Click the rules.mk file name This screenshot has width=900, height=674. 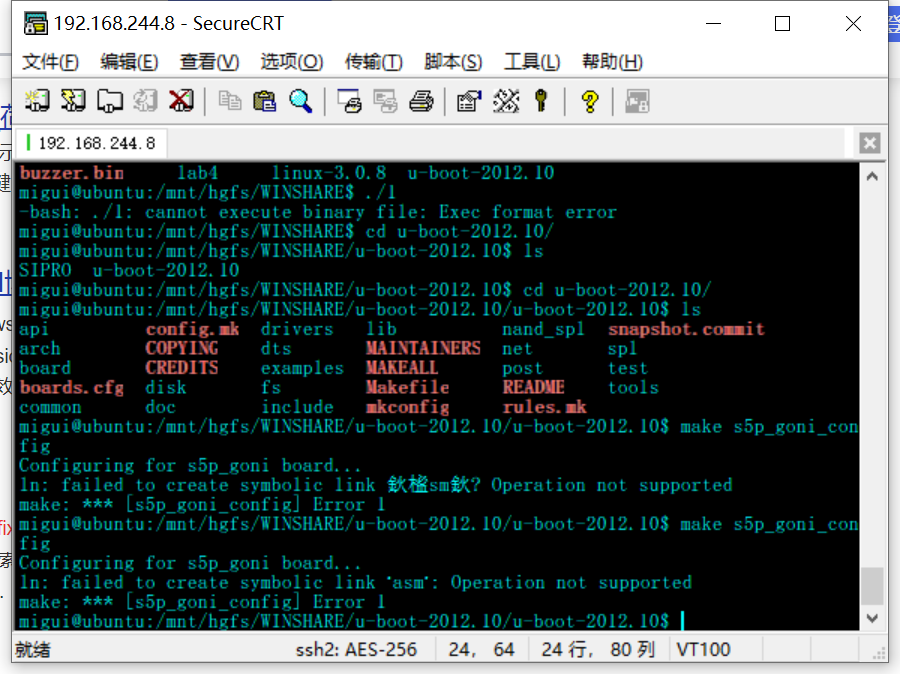tap(544, 407)
